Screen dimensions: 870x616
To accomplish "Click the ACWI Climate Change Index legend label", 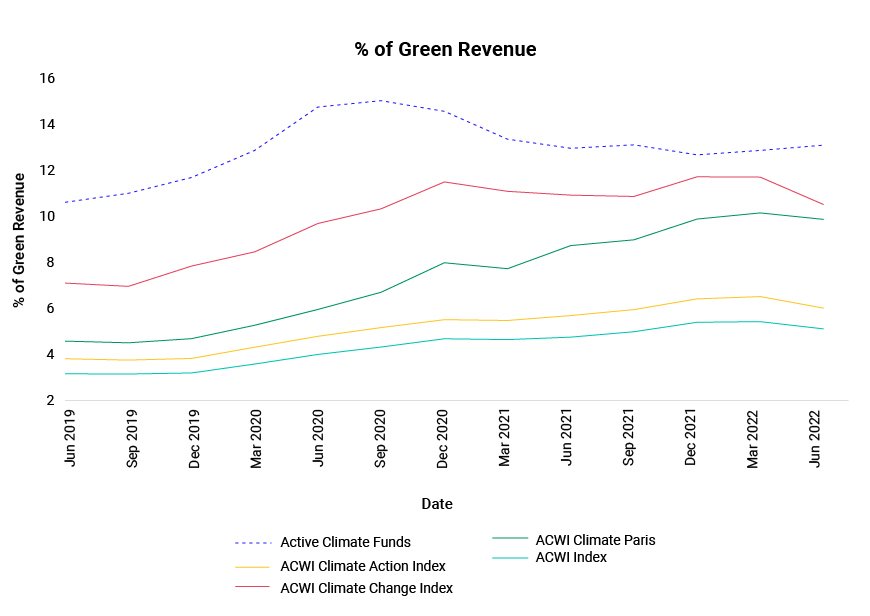I will point(366,588).
